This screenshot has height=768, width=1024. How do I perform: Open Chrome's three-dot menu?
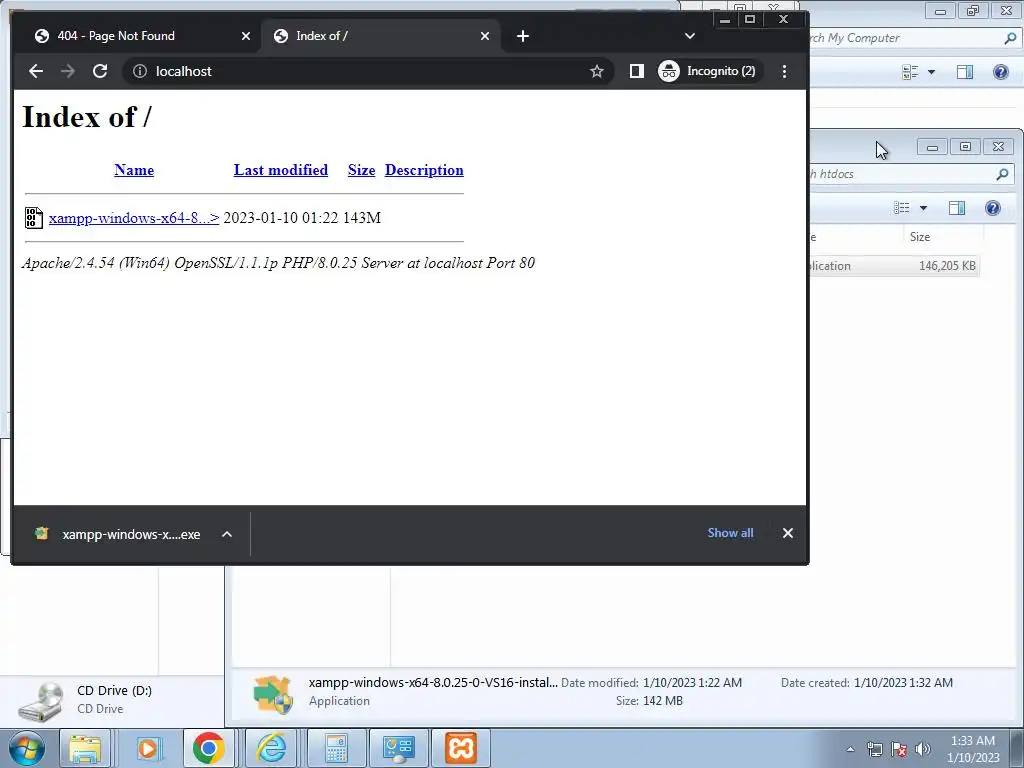coord(784,71)
